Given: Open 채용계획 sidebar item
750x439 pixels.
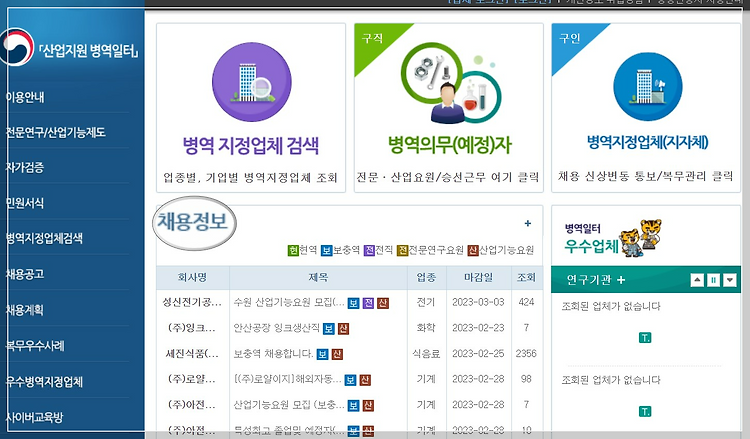Looking at the screenshot, I should (24, 310).
